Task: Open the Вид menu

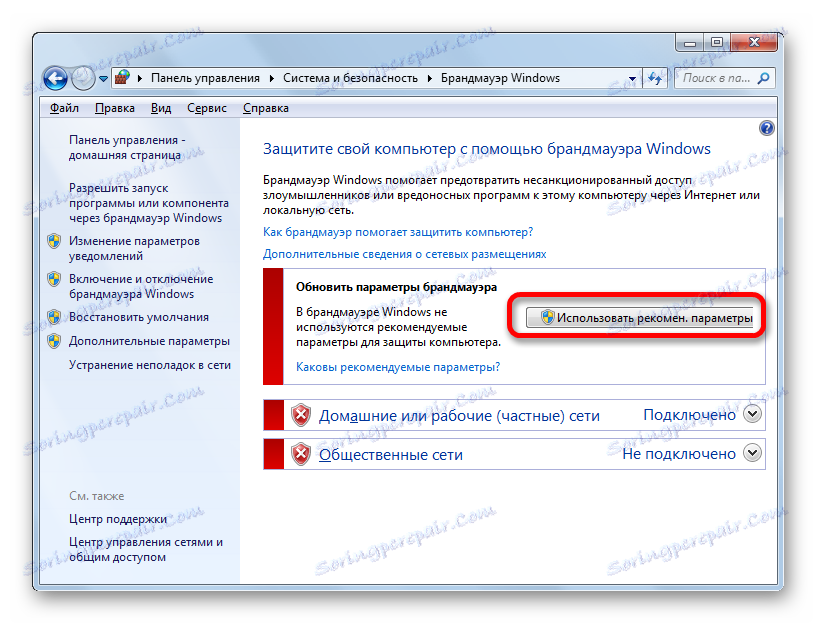Action: pyautogui.click(x=161, y=108)
